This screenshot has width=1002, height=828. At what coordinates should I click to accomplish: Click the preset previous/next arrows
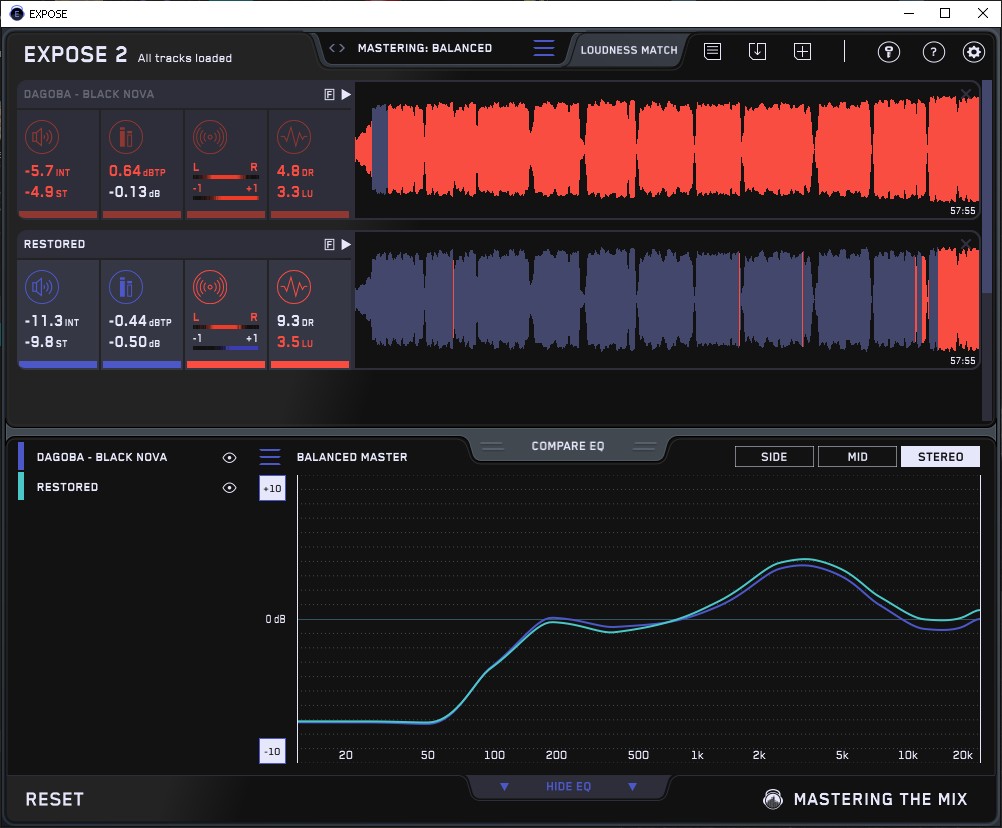tap(337, 48)
